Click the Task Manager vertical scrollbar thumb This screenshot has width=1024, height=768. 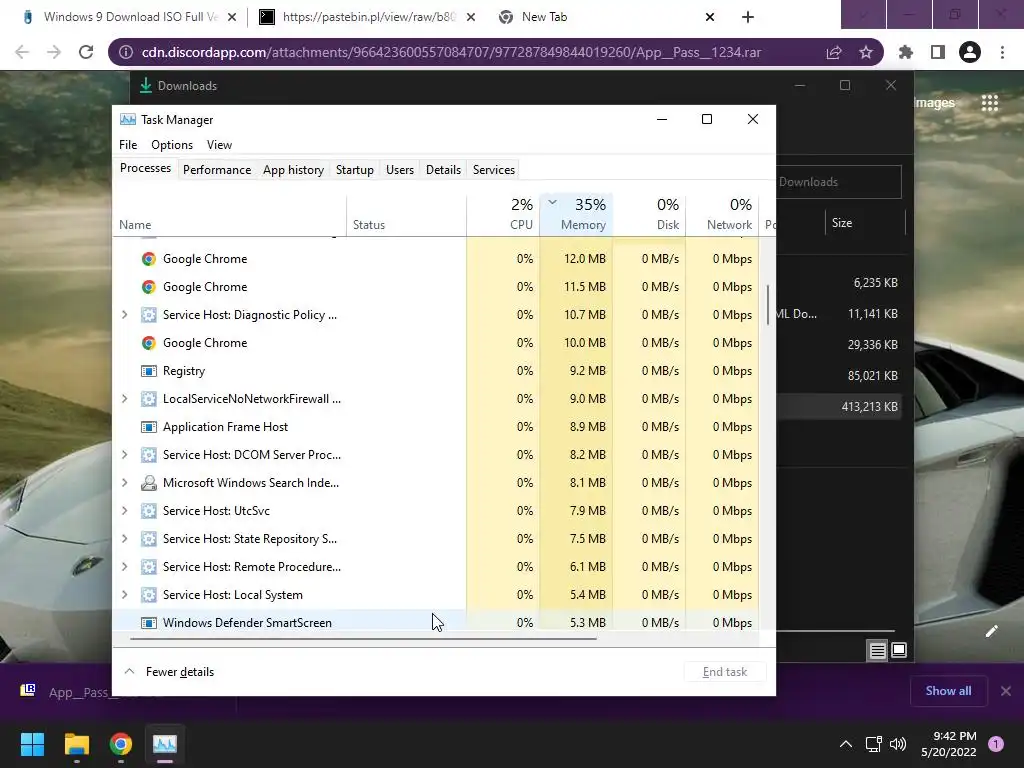[767, 304]
